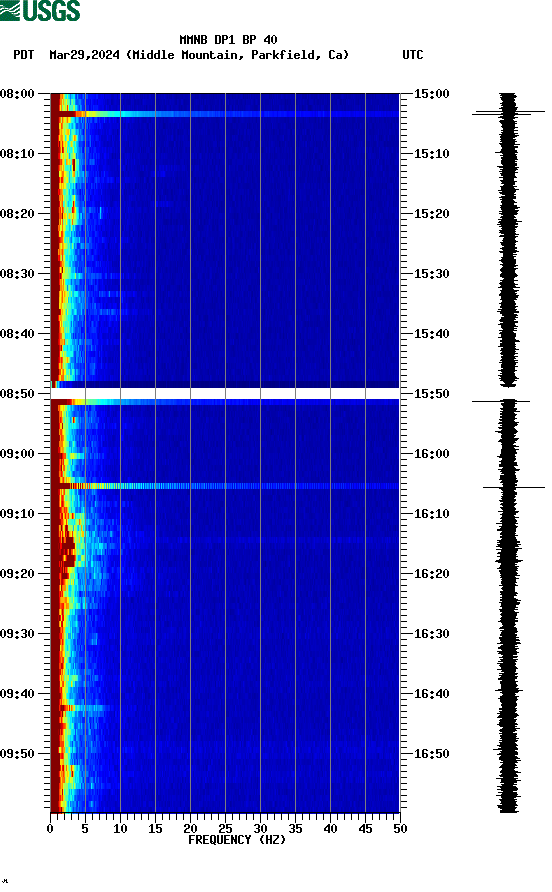Image resolution: width=552 pixels, height=892 pixels.
Task: Click the seismogram spike near 15:03 UTC
Action: pos(508,113)
